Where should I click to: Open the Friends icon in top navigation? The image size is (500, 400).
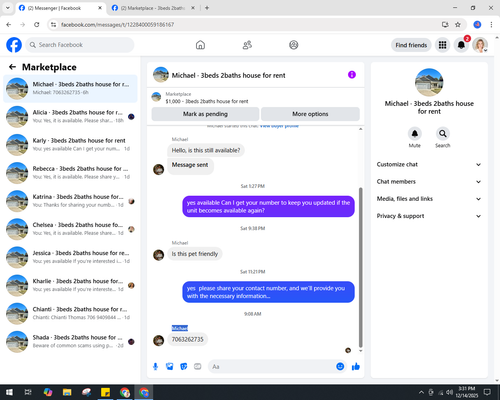click(x=247, y=45)
